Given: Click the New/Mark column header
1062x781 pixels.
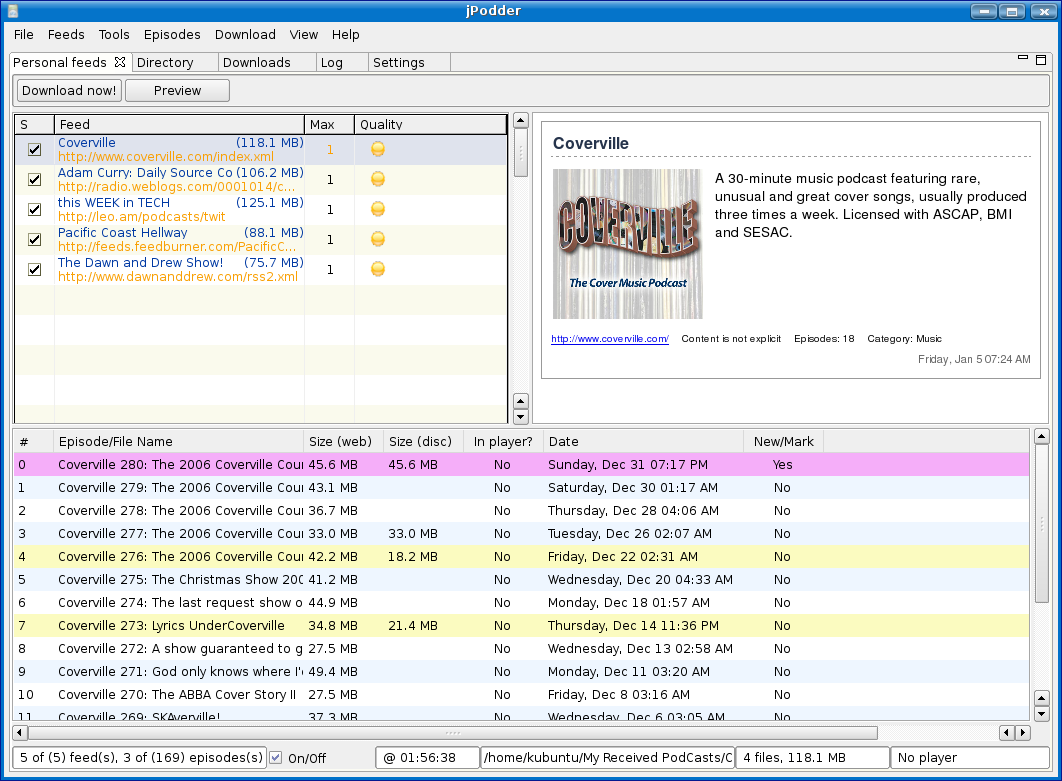Looking at the screenshot, I should point(784,442).
